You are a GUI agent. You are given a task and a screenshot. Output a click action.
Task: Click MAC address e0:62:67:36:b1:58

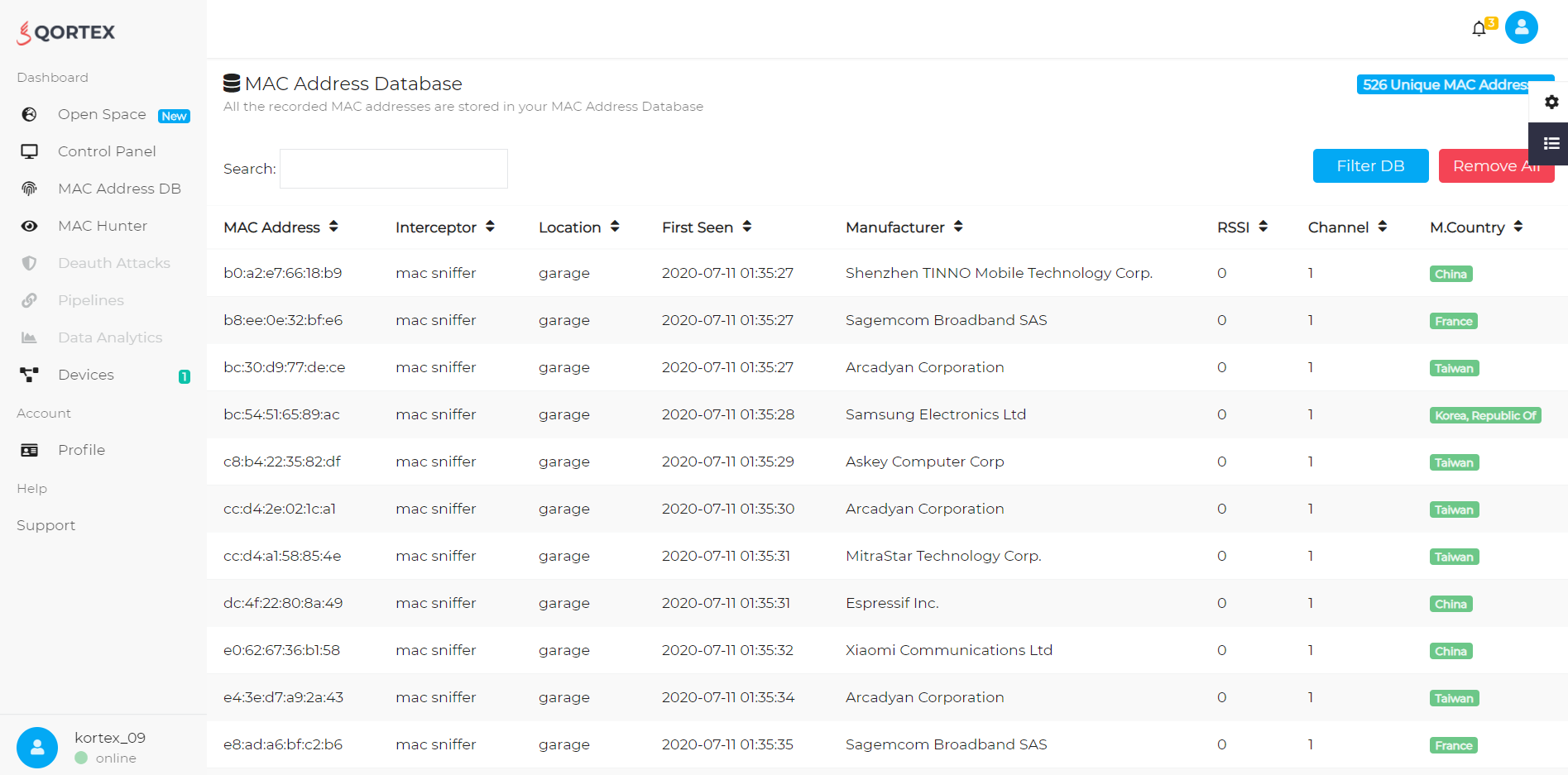tap(281, 650)
